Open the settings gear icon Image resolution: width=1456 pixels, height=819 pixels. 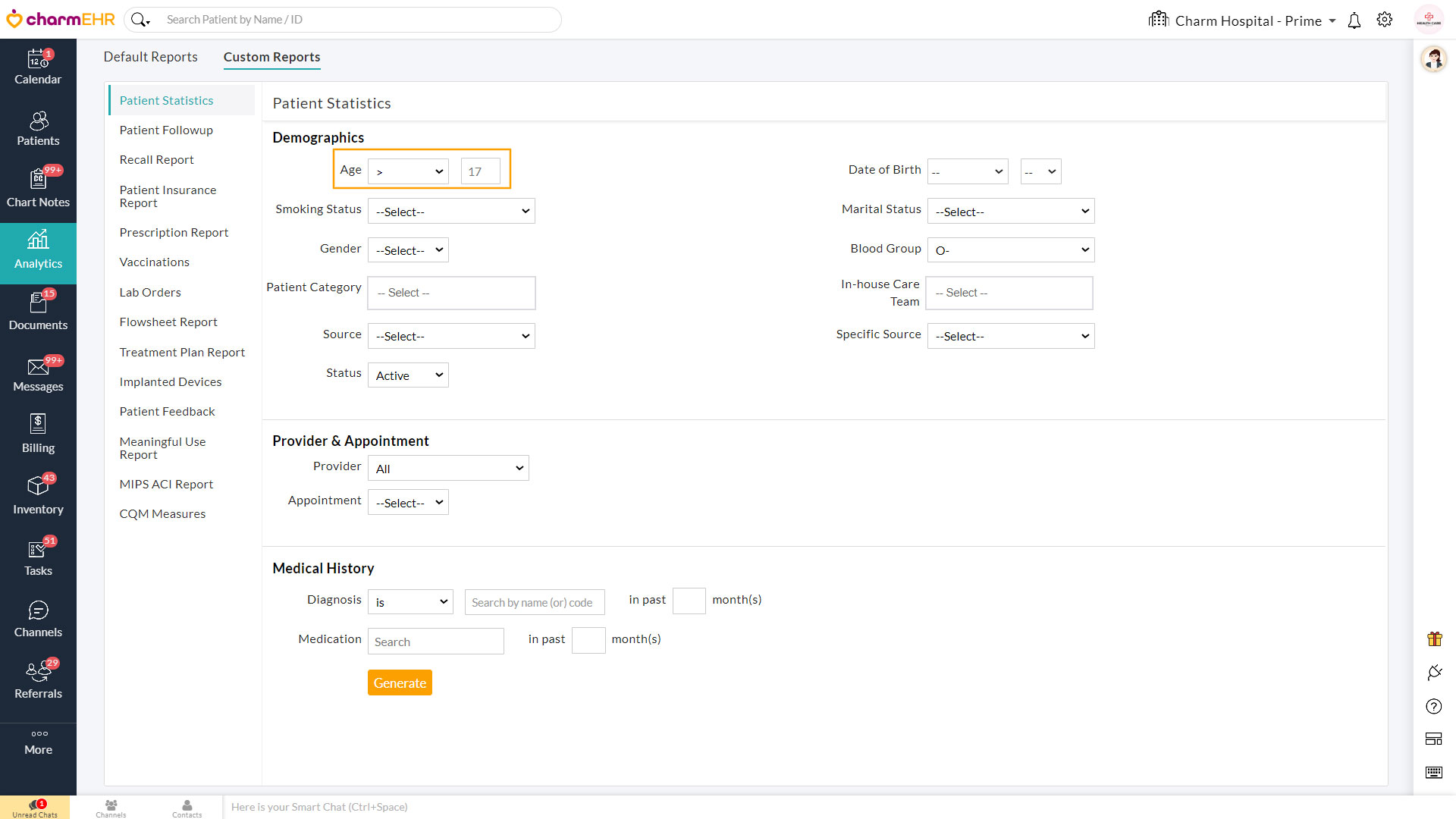pyautogui.click(x=1385, y=20)
